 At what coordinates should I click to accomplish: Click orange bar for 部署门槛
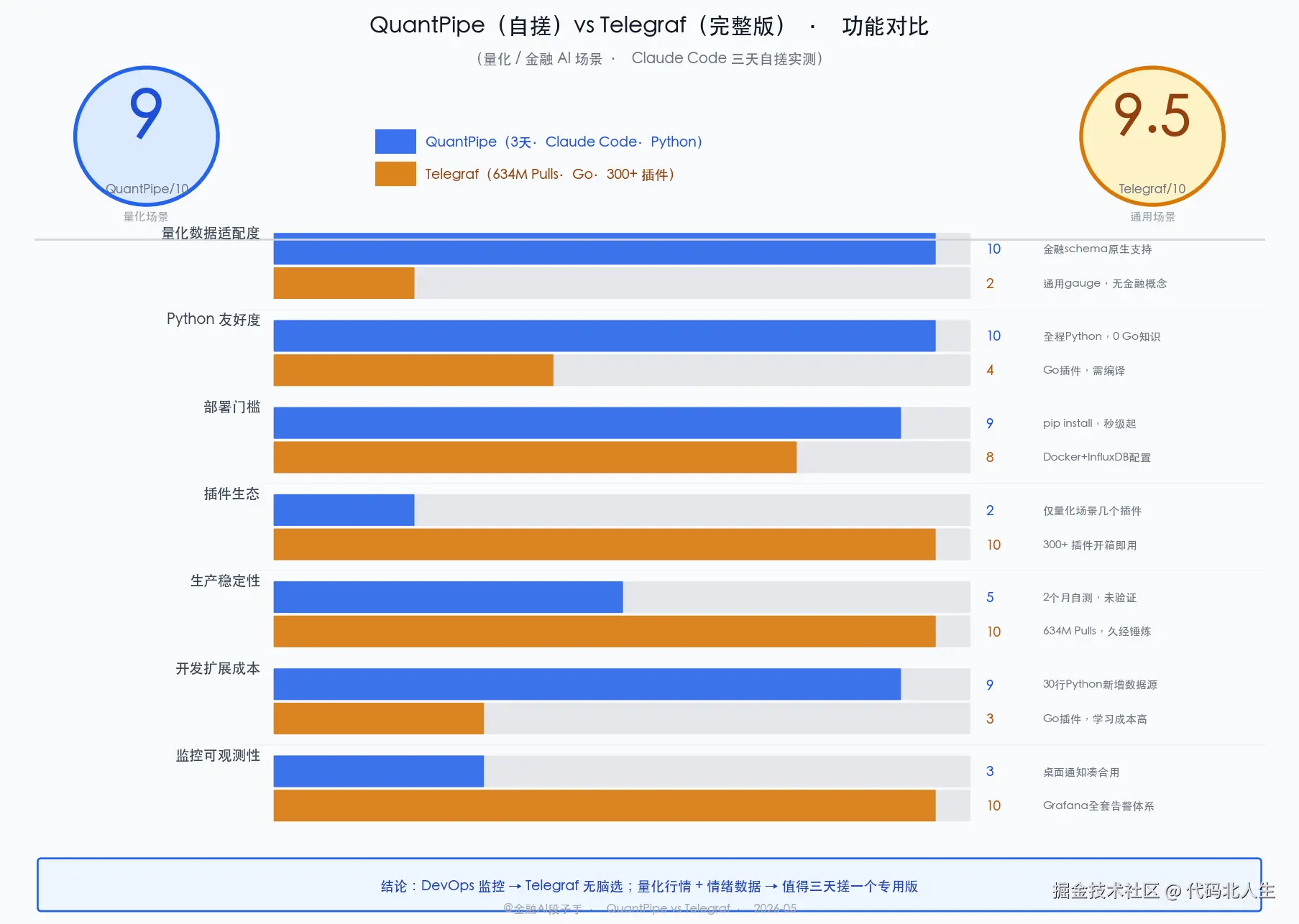535,457
